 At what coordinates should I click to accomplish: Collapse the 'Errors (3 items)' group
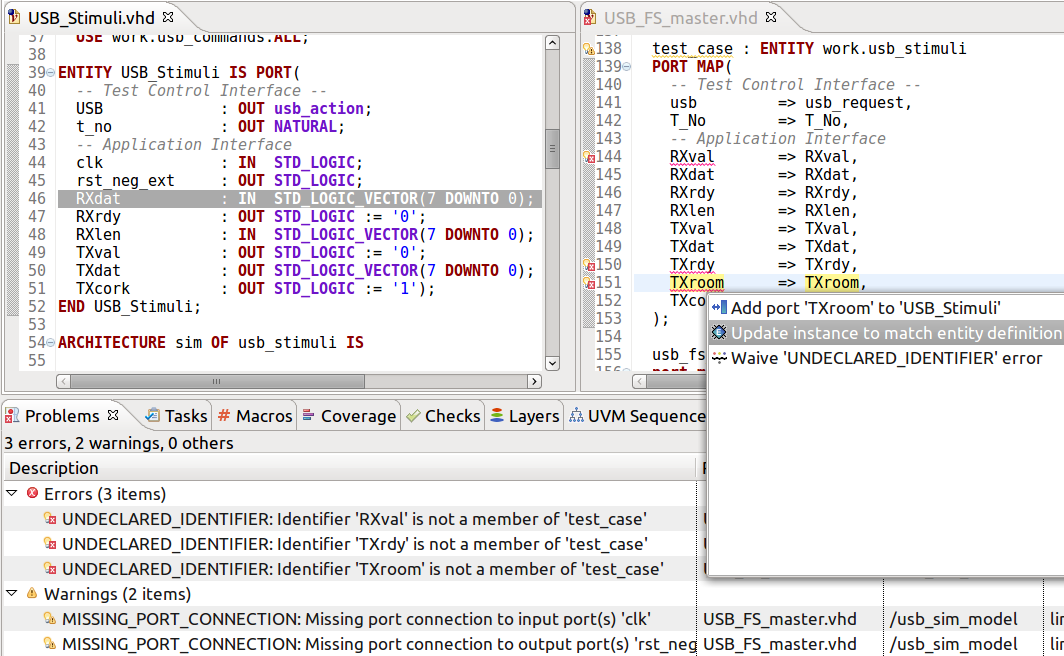coord(12,493)
